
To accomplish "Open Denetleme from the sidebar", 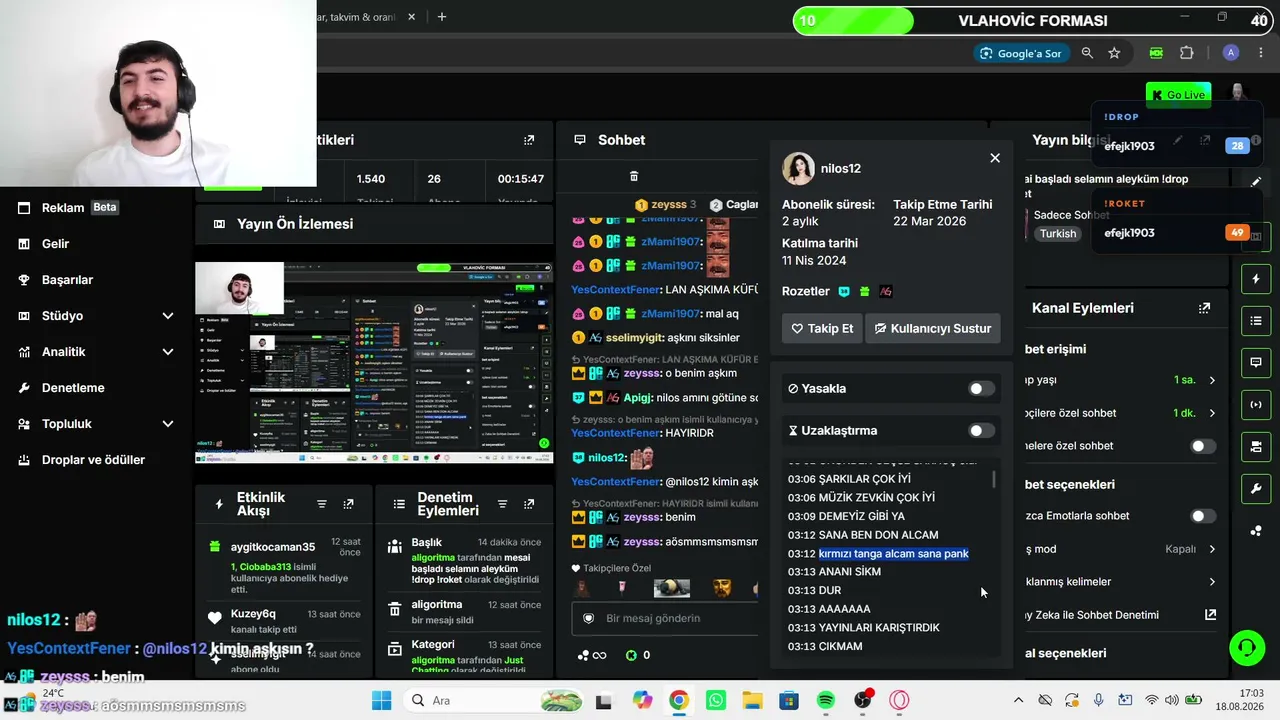I will click(72, 388).
